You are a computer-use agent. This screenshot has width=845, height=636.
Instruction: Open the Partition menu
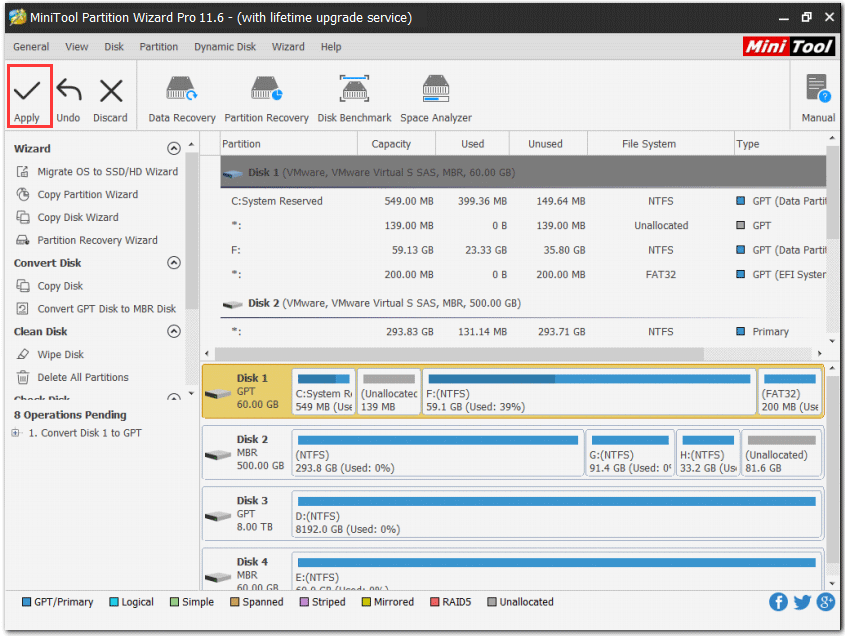[158, 47]
